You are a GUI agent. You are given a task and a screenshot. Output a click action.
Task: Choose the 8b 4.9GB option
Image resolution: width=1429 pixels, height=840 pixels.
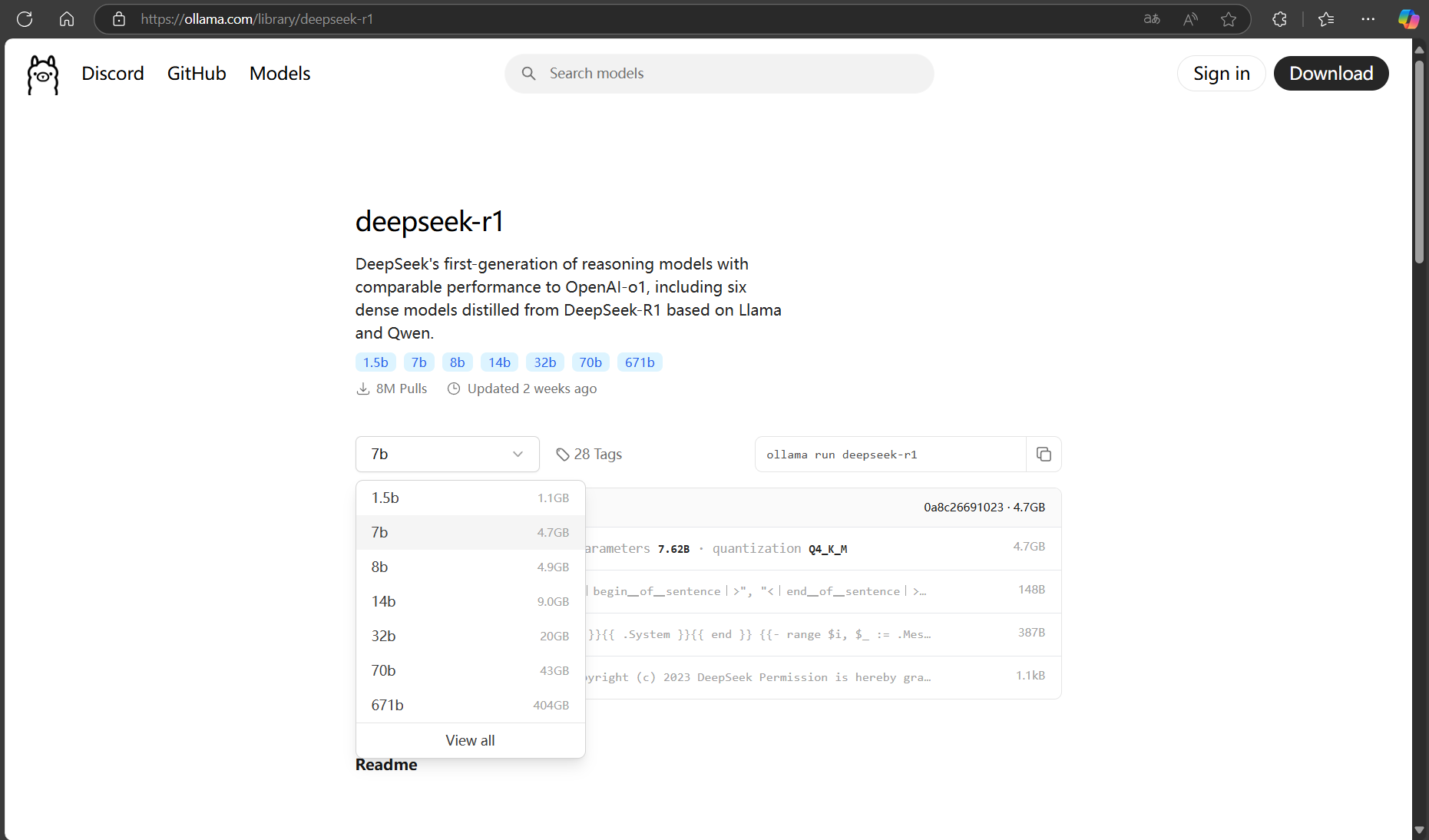[471, 567]
